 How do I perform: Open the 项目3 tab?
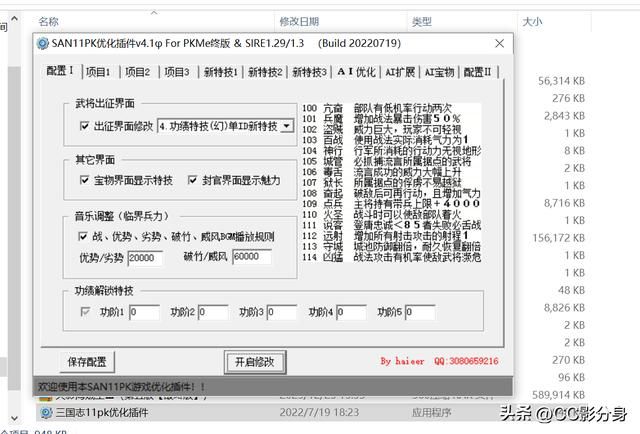(177, 72)
